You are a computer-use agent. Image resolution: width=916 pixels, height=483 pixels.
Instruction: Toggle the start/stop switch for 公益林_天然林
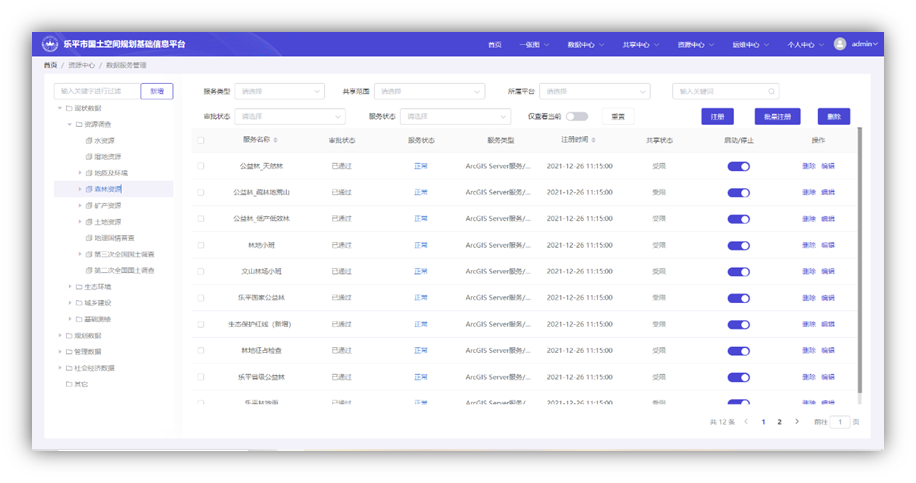point(738,166)
